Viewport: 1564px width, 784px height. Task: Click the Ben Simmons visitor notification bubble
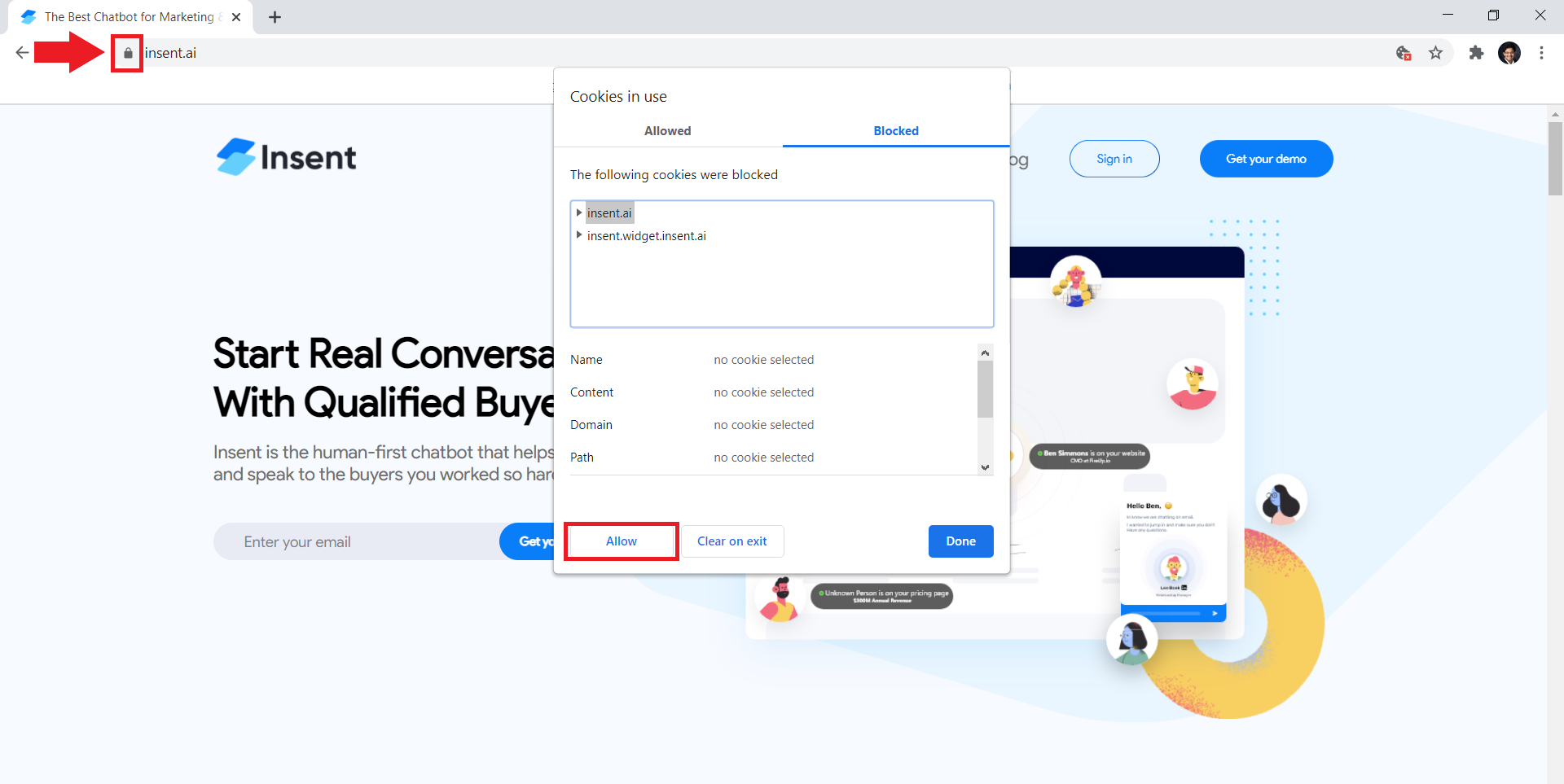[x=1090, y=456]
